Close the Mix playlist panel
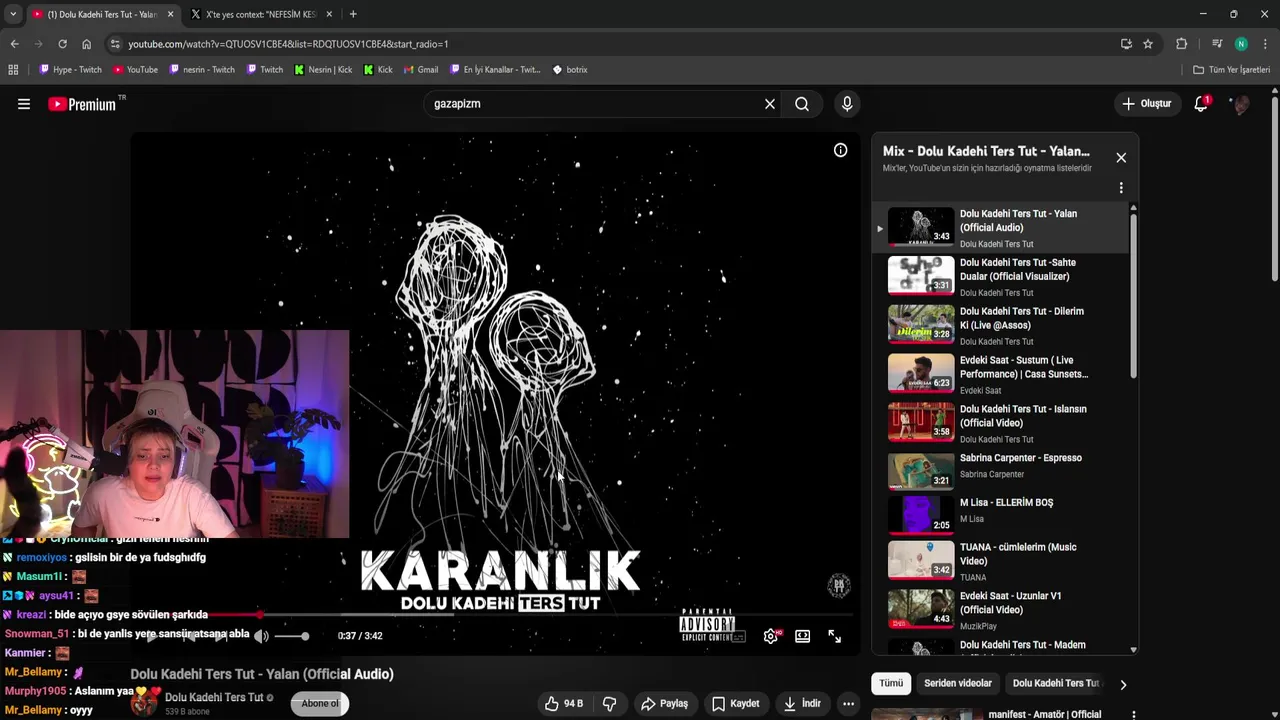Viewport: 1280px width, 720px height. point(1121,158)
